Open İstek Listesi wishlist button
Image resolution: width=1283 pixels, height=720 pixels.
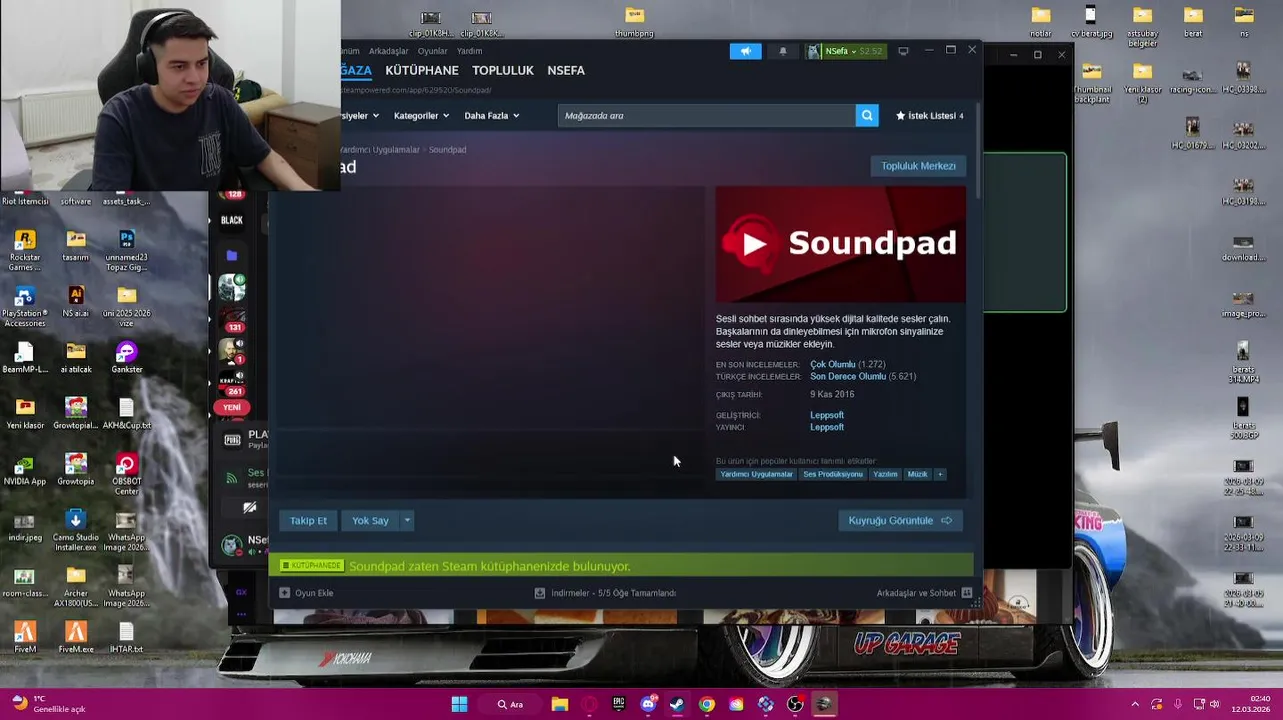[x=930, y=116]
